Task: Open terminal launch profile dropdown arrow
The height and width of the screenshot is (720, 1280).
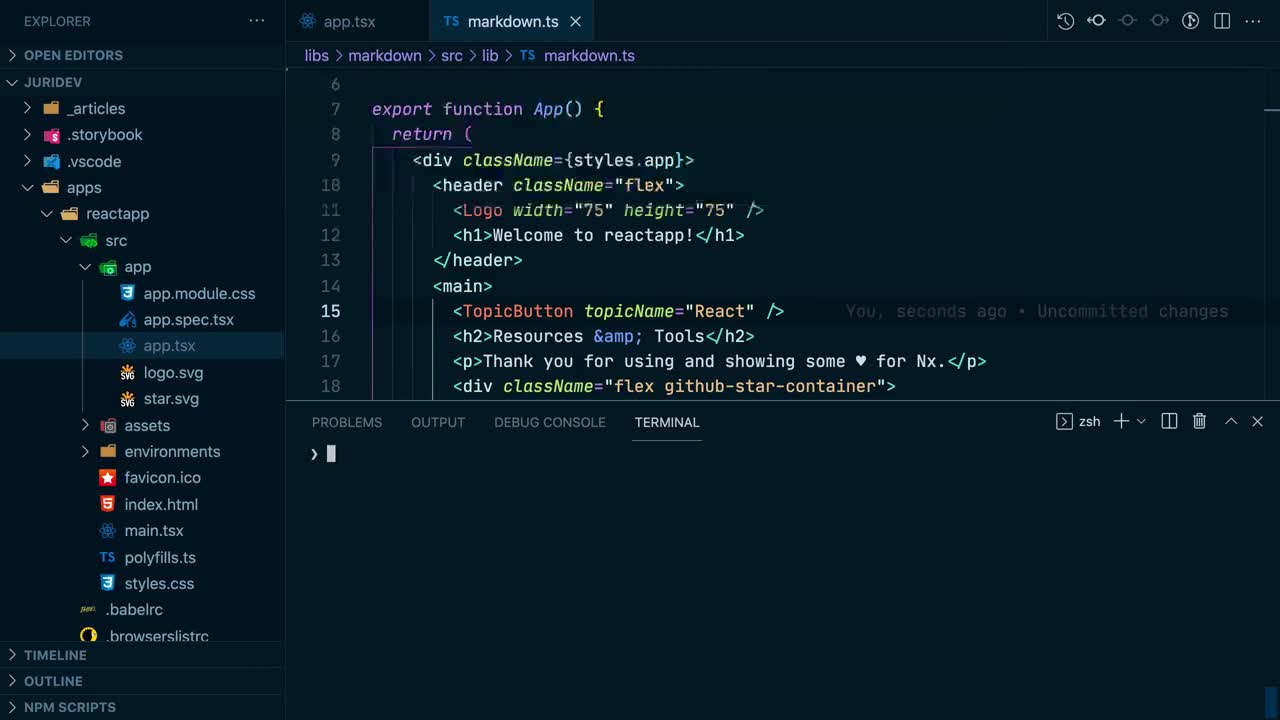Action: (1141, 422)
